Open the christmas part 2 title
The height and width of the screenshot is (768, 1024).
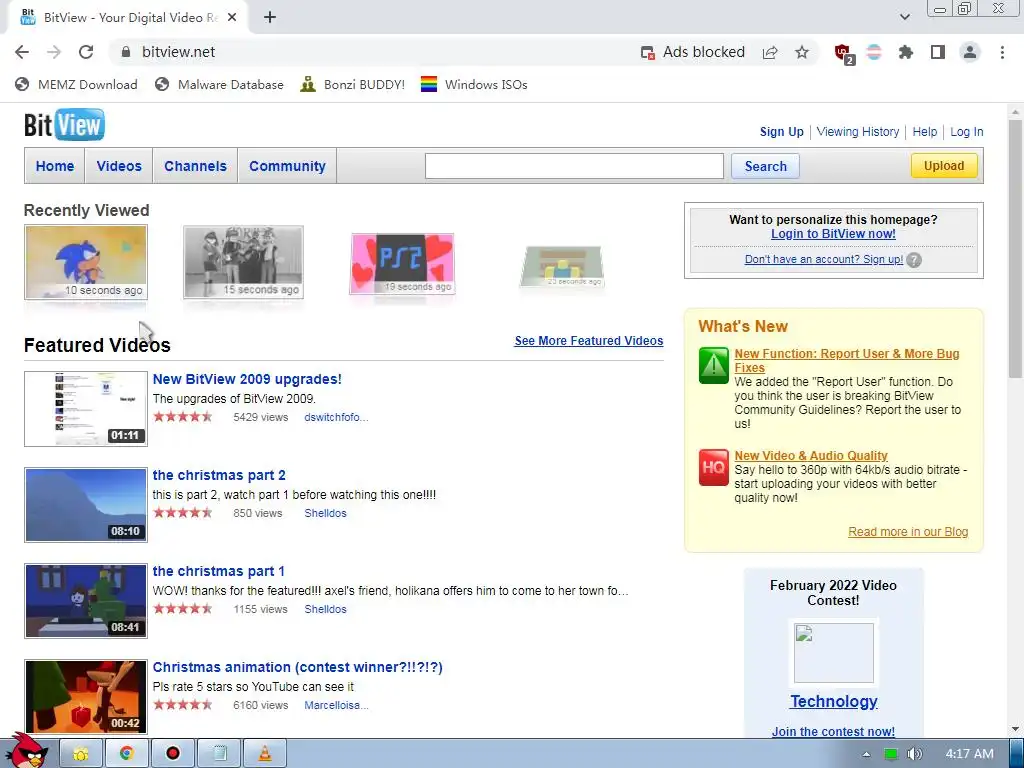click(219, 475)
